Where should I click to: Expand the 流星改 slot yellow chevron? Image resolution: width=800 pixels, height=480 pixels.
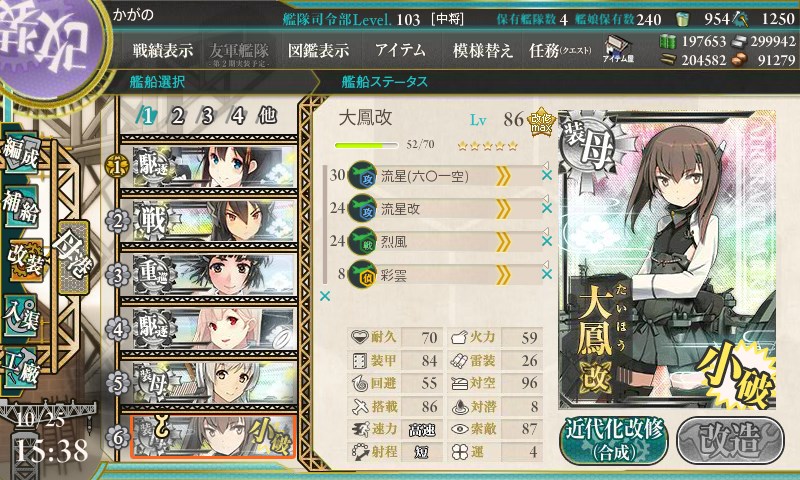[x=503, y=209]
